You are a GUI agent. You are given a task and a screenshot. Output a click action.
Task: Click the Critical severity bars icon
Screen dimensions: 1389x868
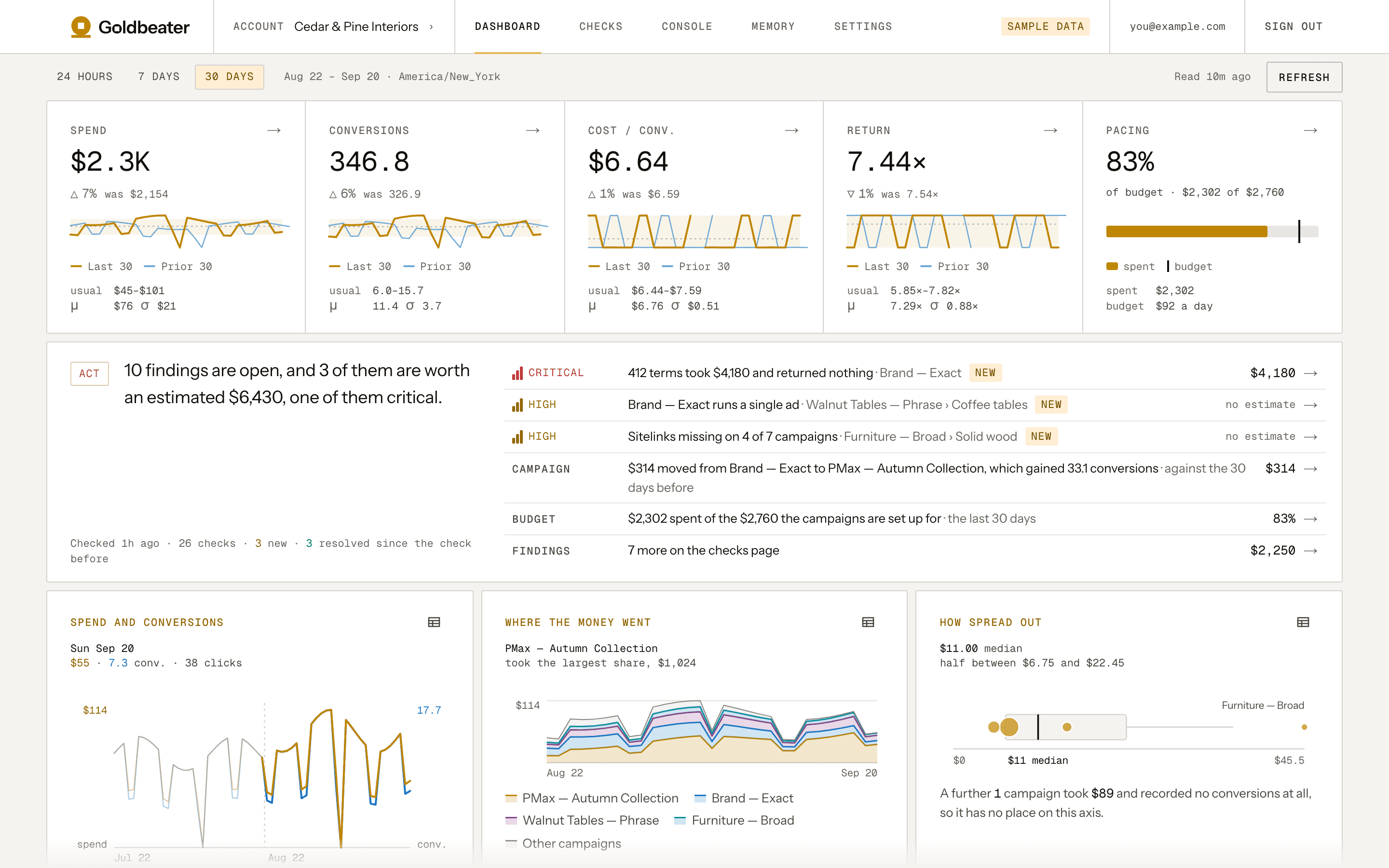pyautogui.click(x=517, y=373)
